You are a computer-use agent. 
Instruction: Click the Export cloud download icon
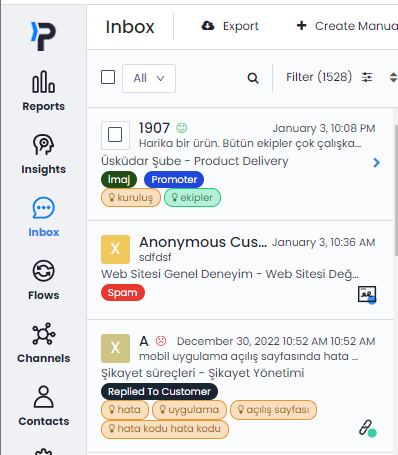click(x=208, y=26)
